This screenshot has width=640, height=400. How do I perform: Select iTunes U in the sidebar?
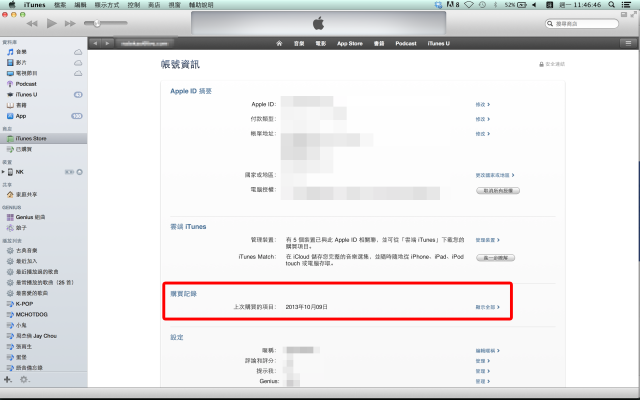click(x=26, y=94)
